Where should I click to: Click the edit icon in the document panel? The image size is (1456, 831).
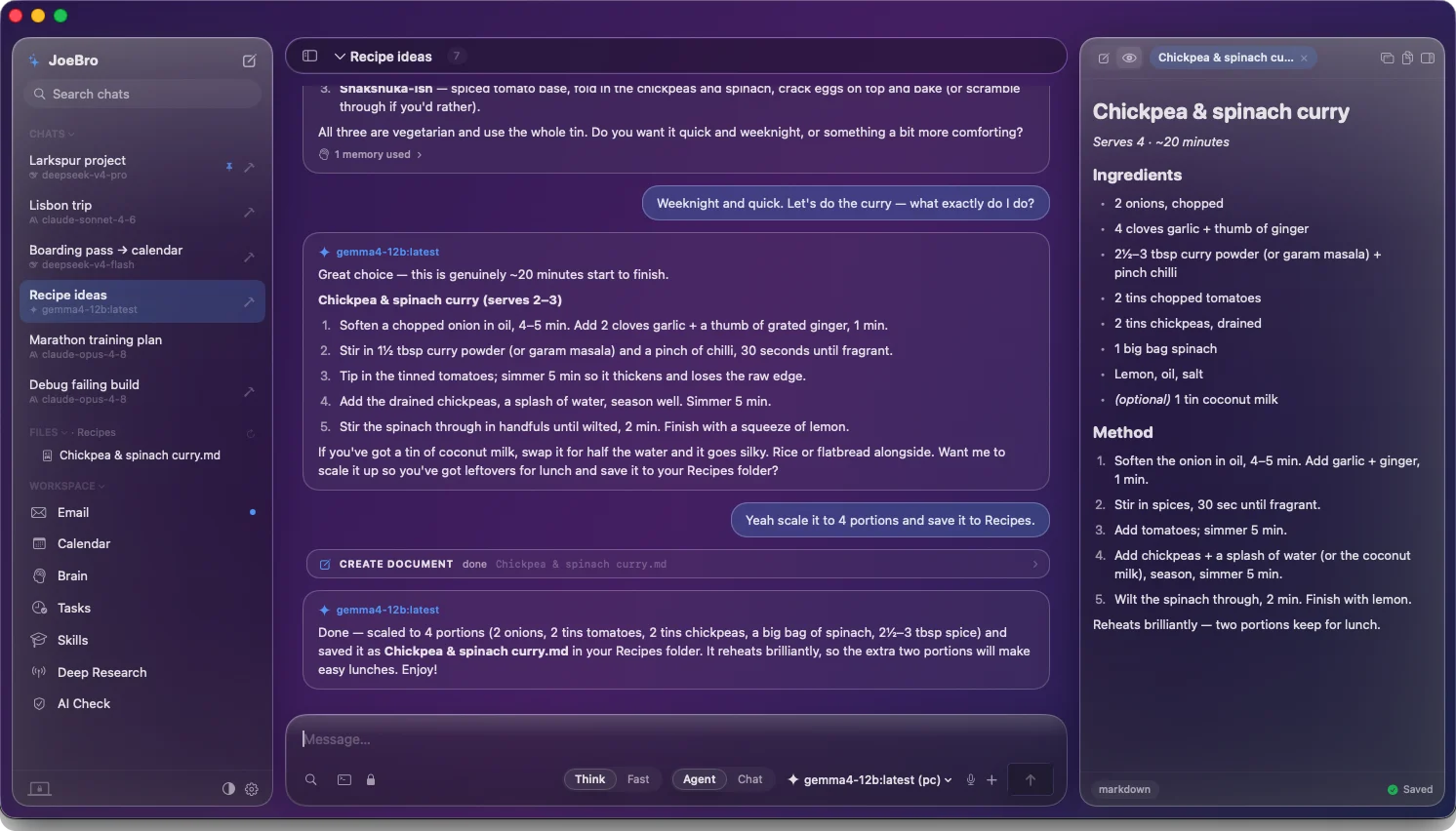coord(1104,58)
